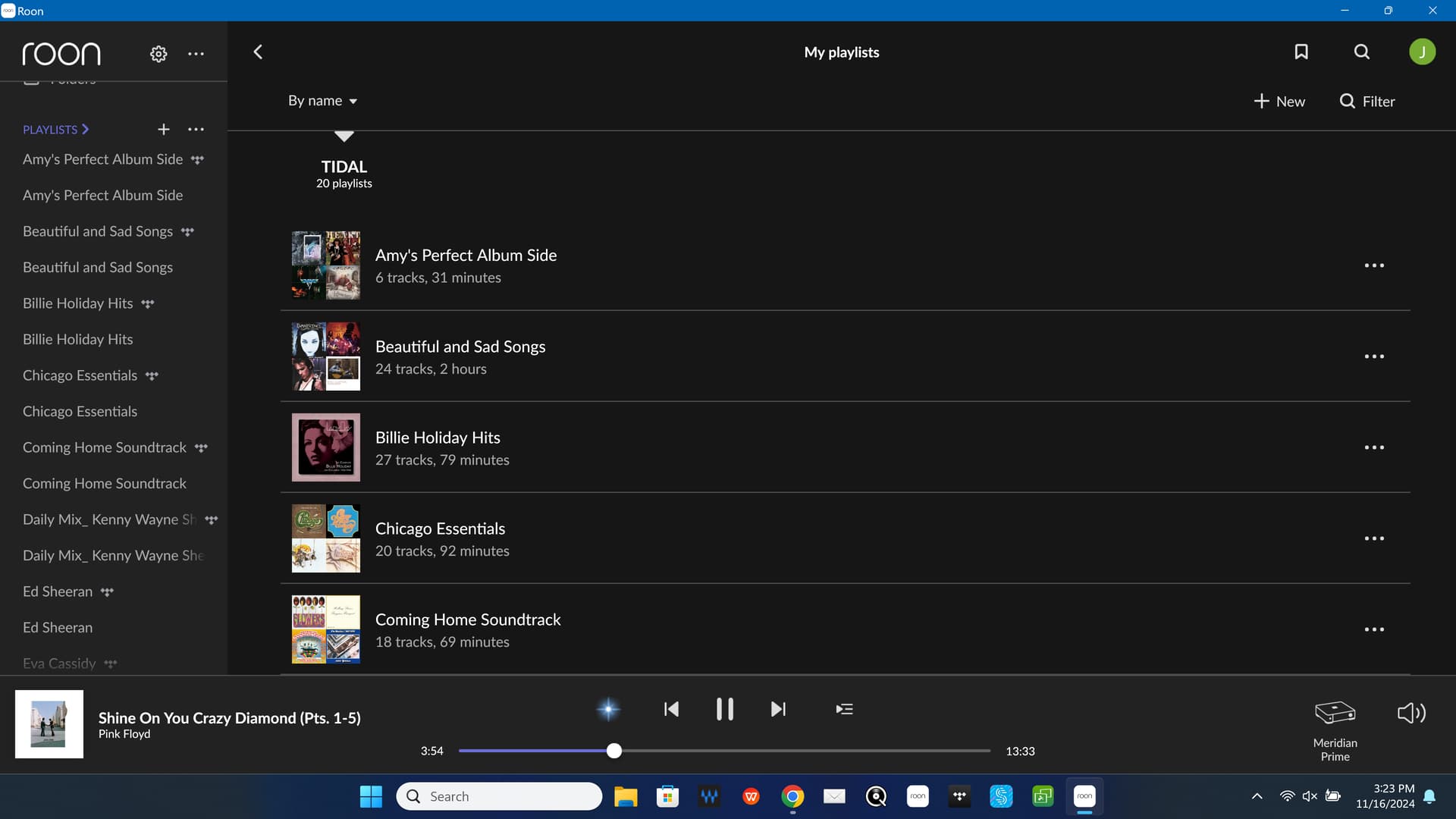Open the global search magnifier icon

1362,52
